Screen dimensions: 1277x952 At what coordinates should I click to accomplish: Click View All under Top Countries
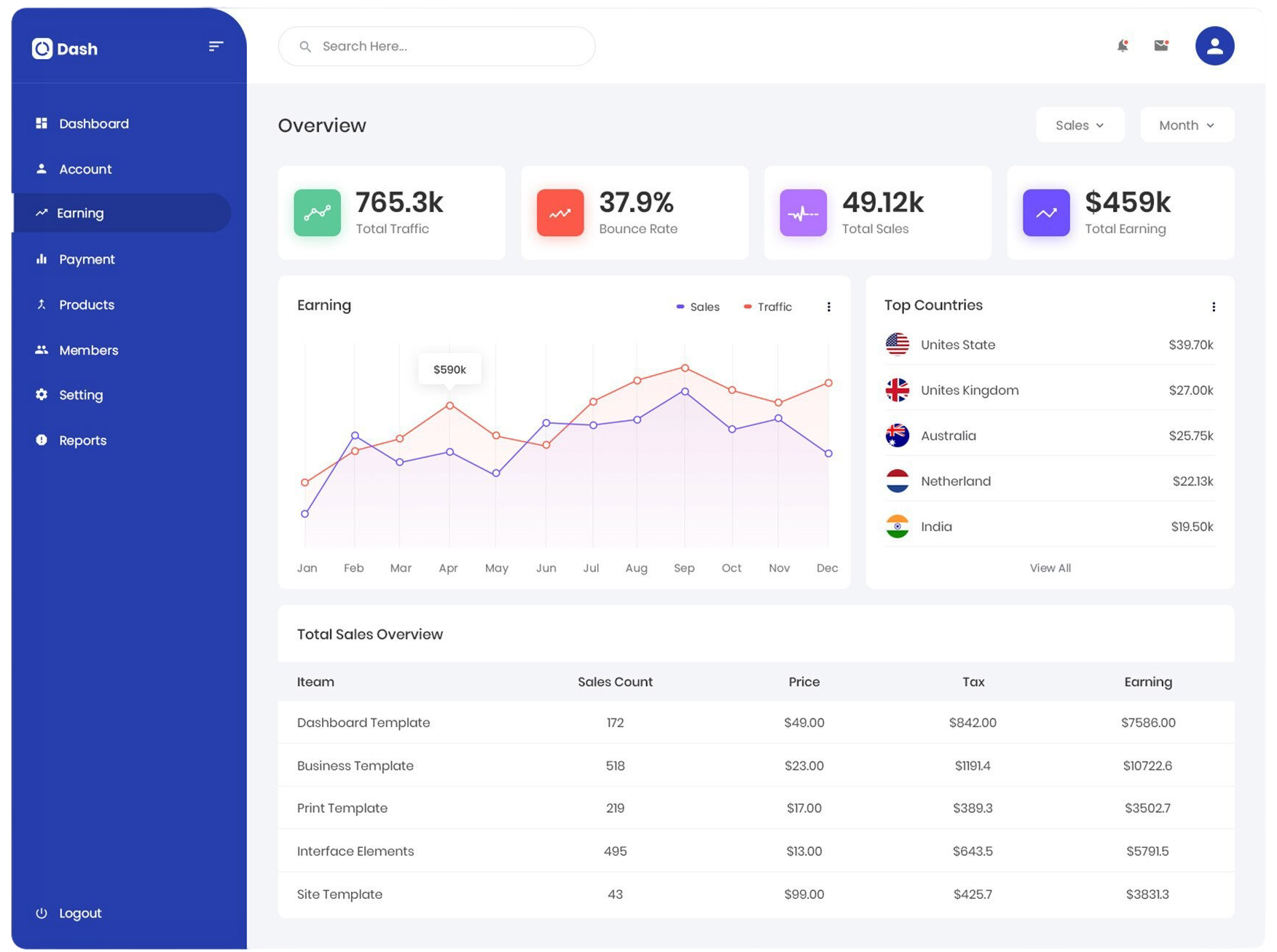point(1050,568)
